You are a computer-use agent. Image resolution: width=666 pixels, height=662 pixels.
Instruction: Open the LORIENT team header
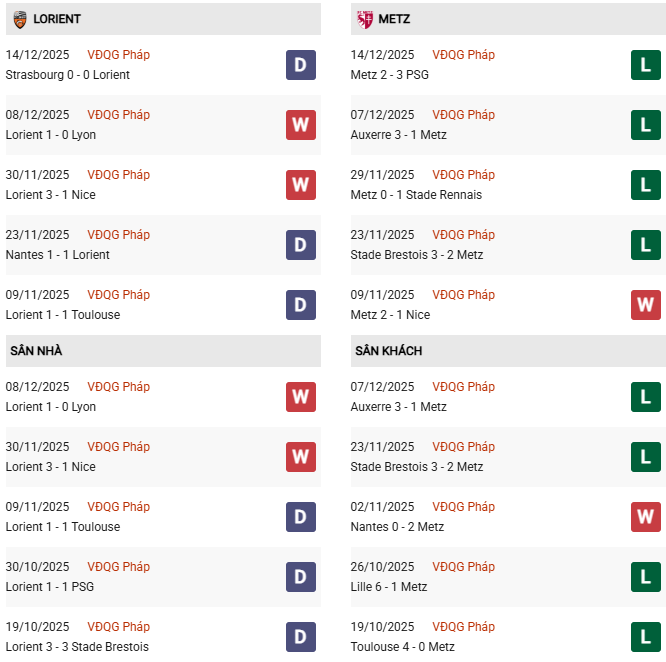[57, 19]
